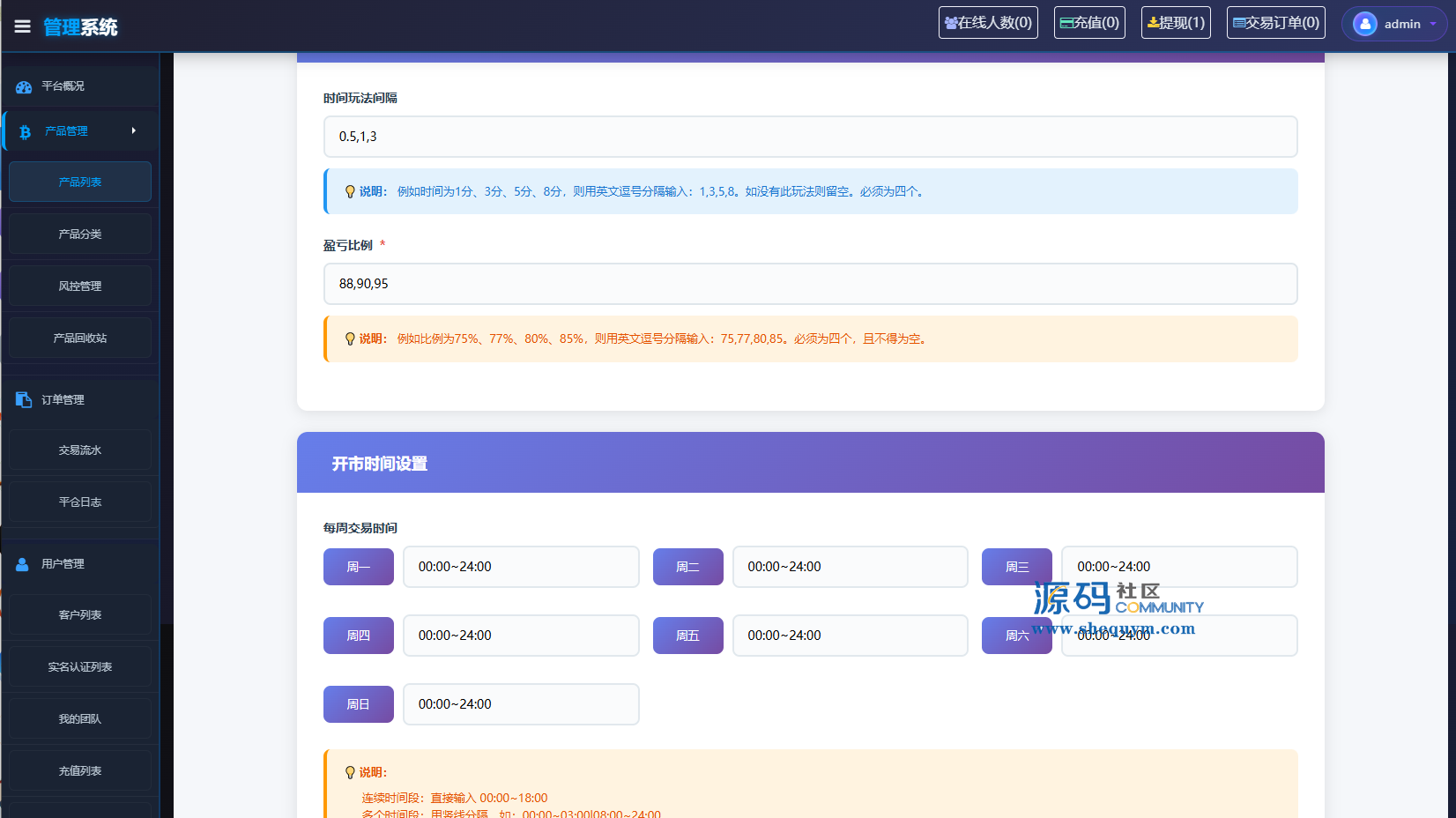Open 客户列表 in the sidebar
Viewport: 1456px width, 818px height.
80,614
